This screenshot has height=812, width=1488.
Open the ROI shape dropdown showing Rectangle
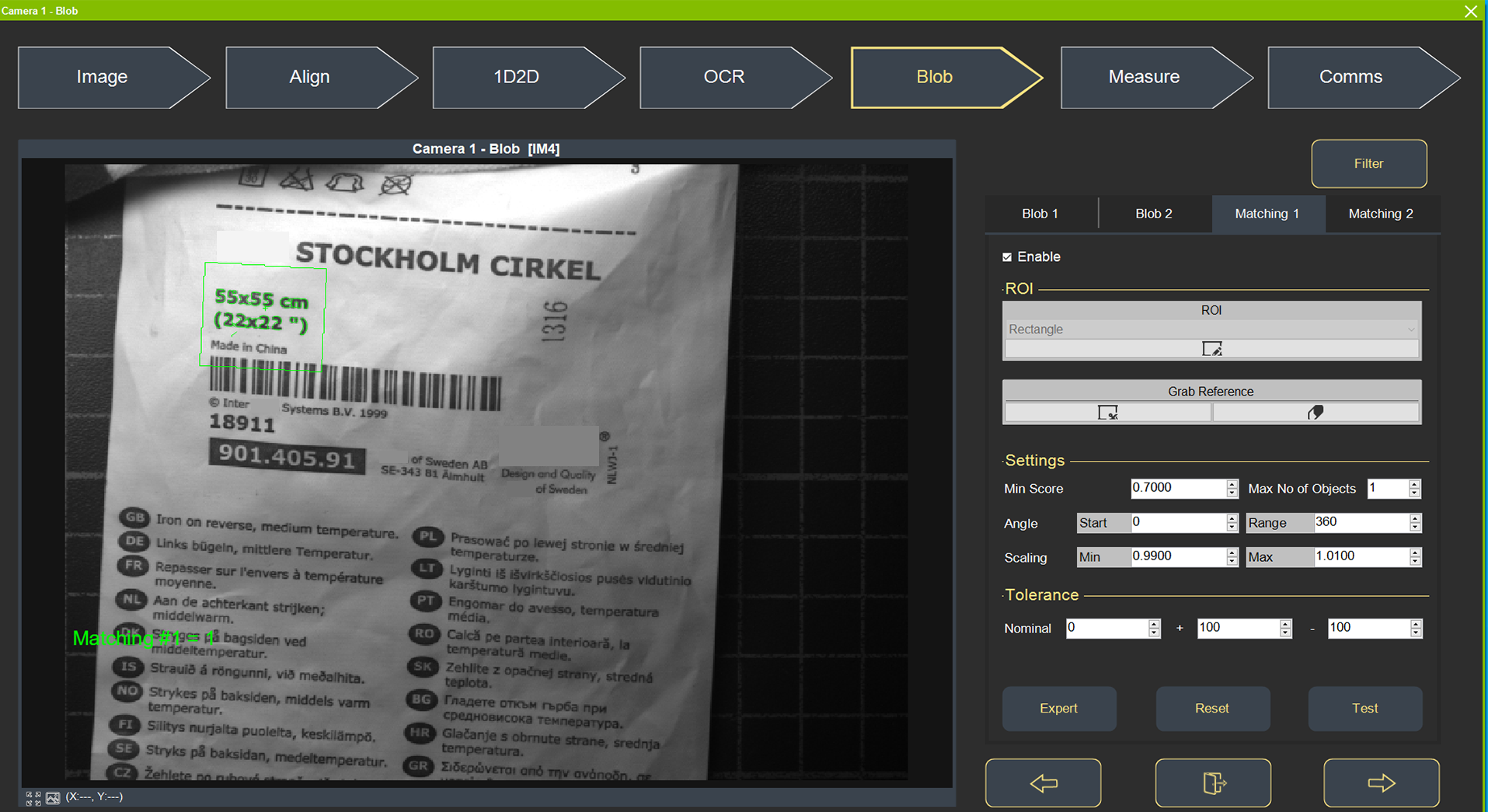[x=1211, y=329]
